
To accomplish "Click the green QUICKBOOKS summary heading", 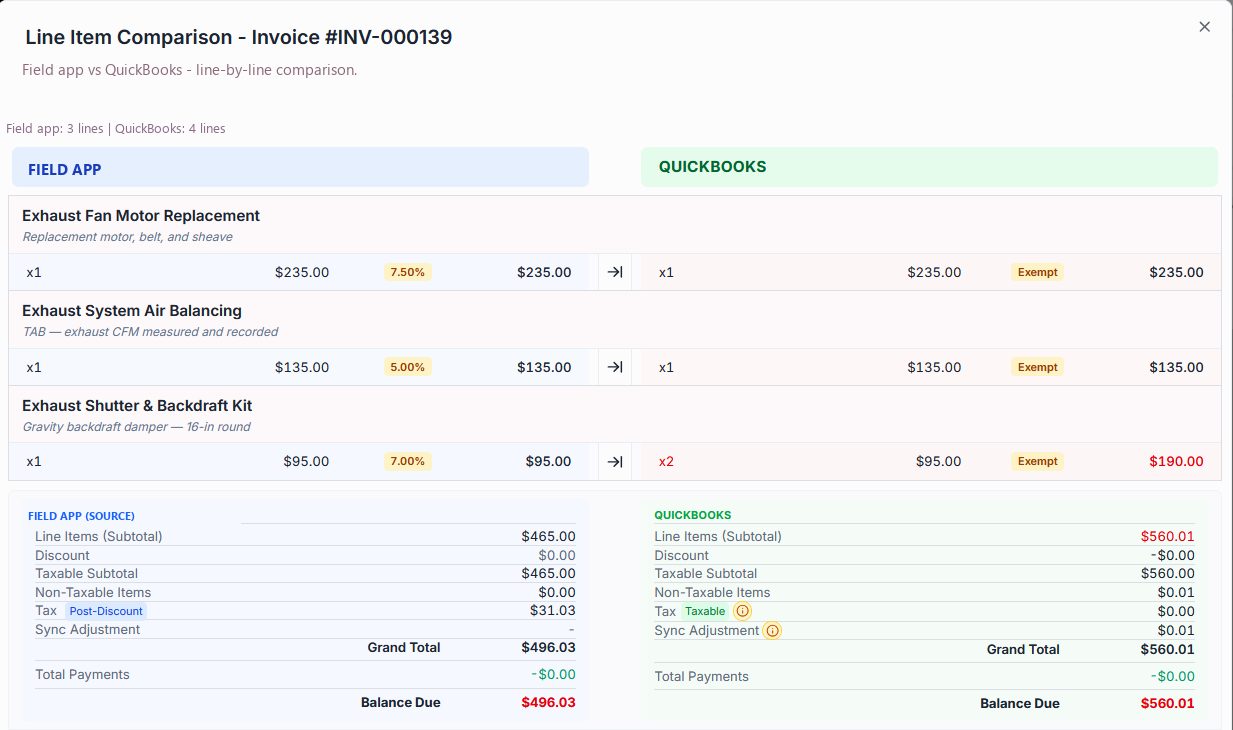I will click(693, 515).
